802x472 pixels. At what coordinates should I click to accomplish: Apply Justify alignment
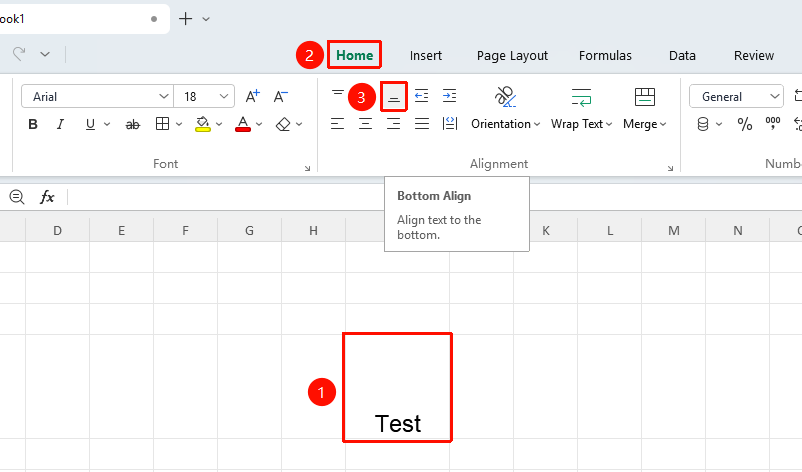(x=421, y=124)
